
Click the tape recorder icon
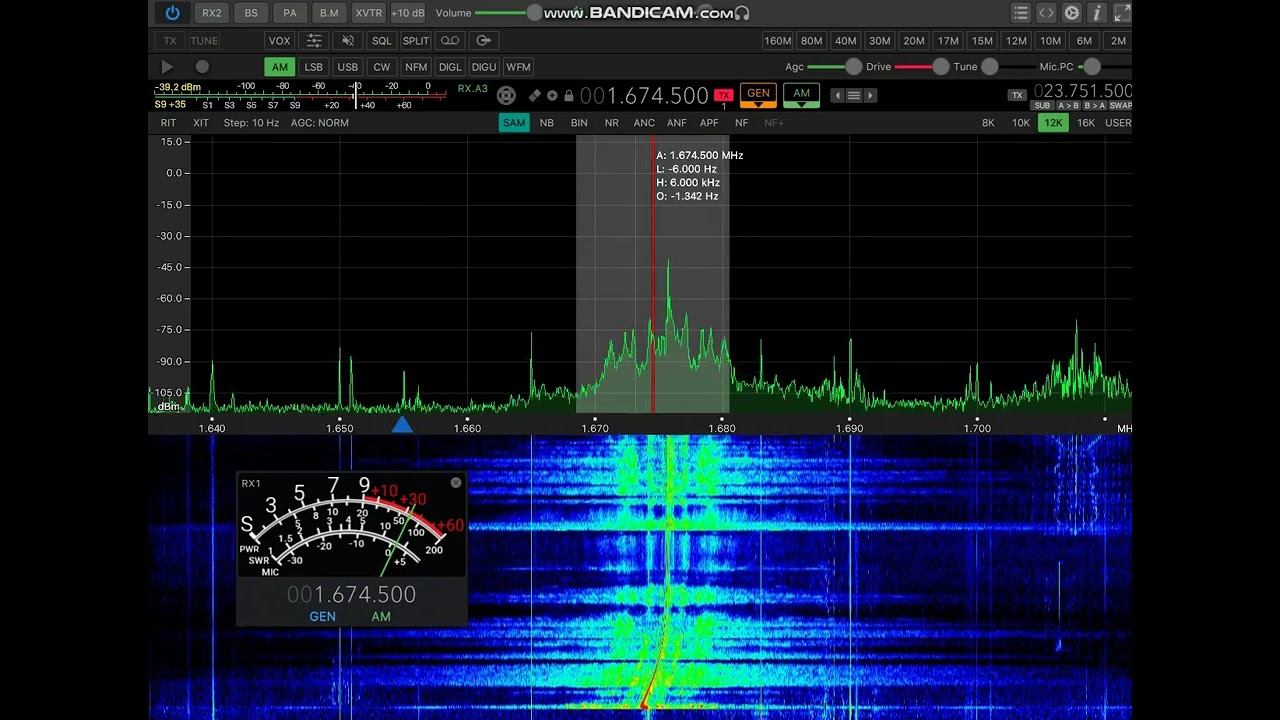click(450, 41)
